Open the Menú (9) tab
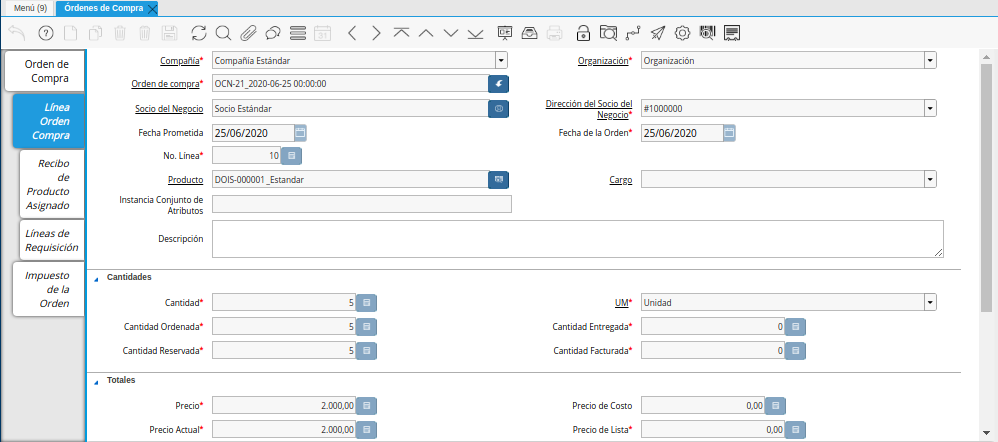Screen dimensions: 998x442 (29, 8)
